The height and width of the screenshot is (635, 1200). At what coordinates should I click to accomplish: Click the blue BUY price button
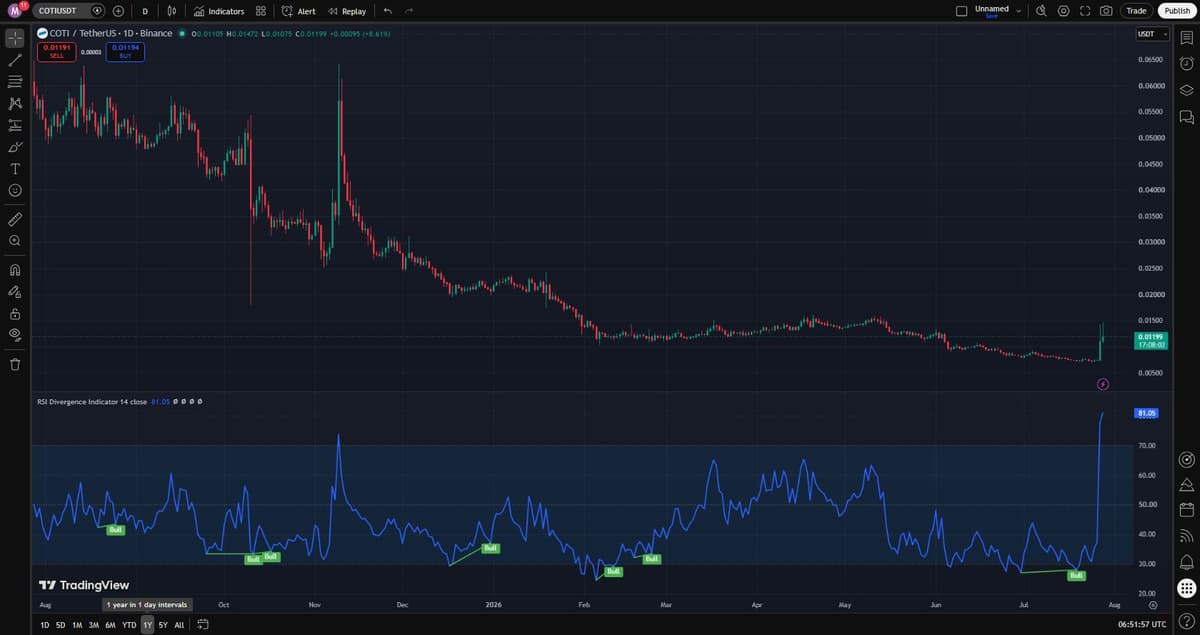point(125,50)
